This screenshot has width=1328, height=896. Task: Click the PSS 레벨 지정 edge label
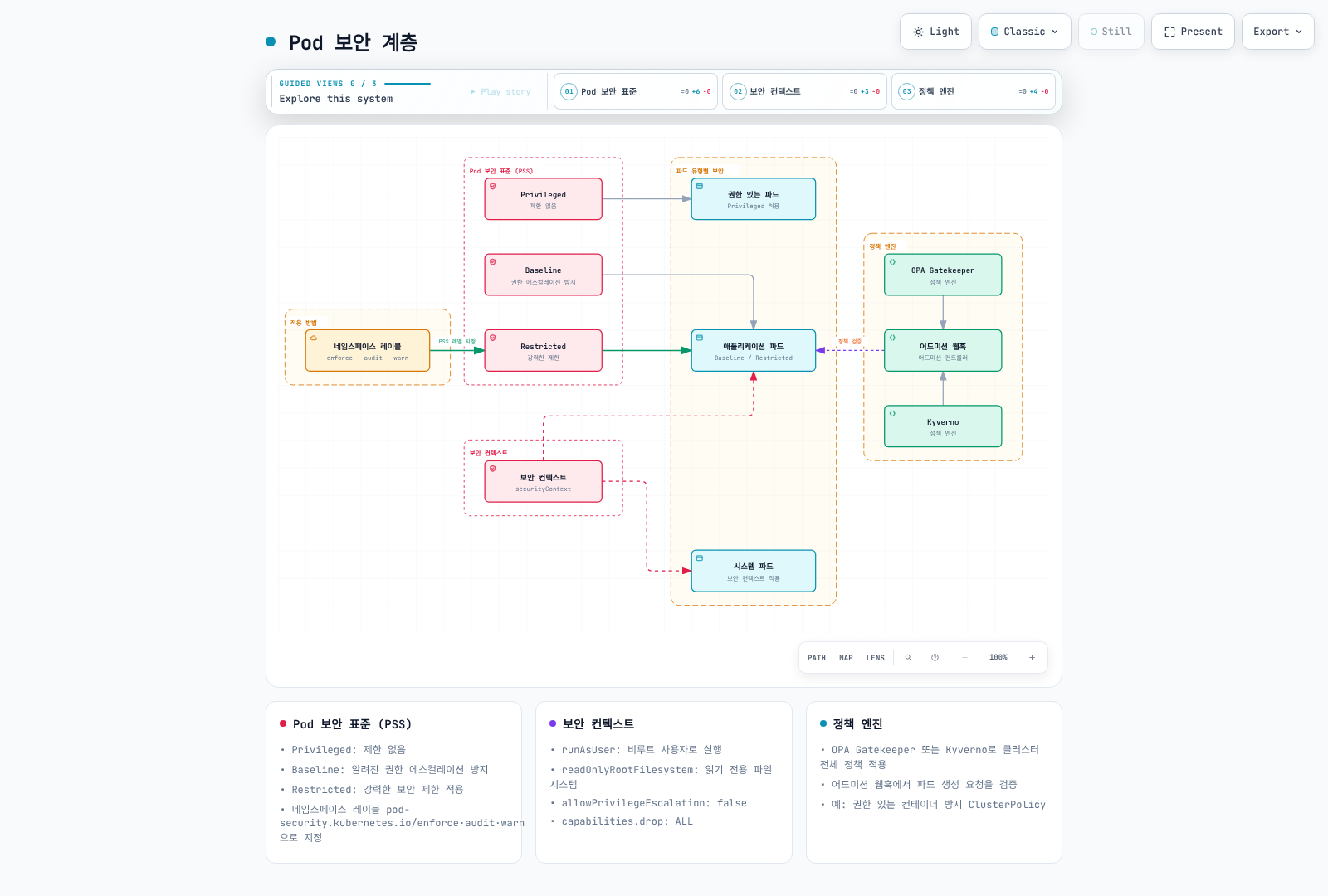pyautogui.click(x=456, y=342)
